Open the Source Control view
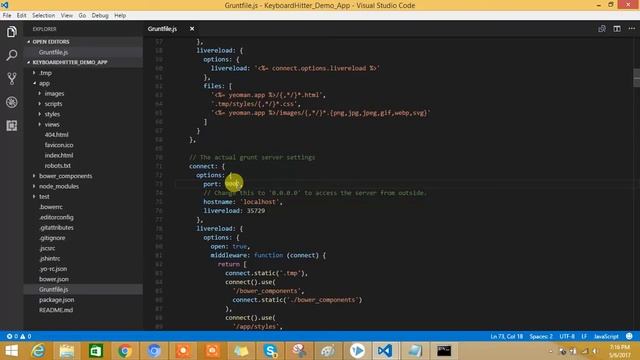The image size is (640, 360). [x=11, y=78]
